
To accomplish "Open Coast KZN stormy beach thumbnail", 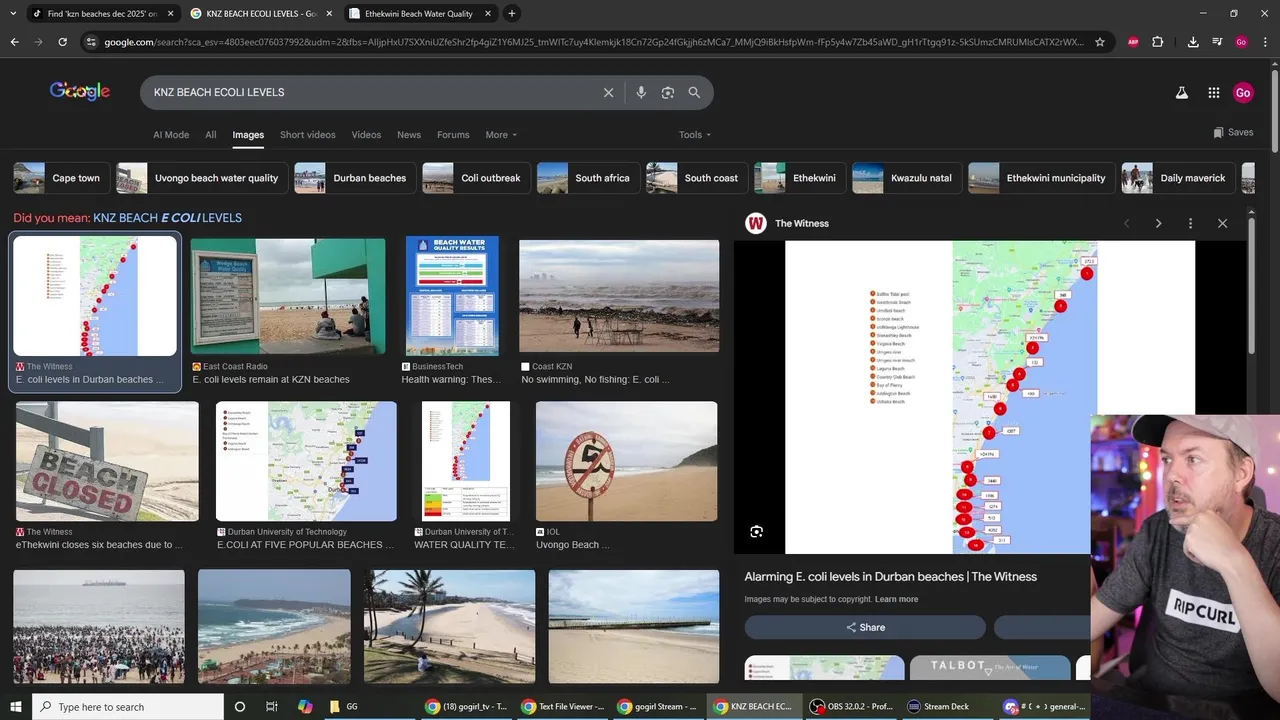I will click(619, 296).
